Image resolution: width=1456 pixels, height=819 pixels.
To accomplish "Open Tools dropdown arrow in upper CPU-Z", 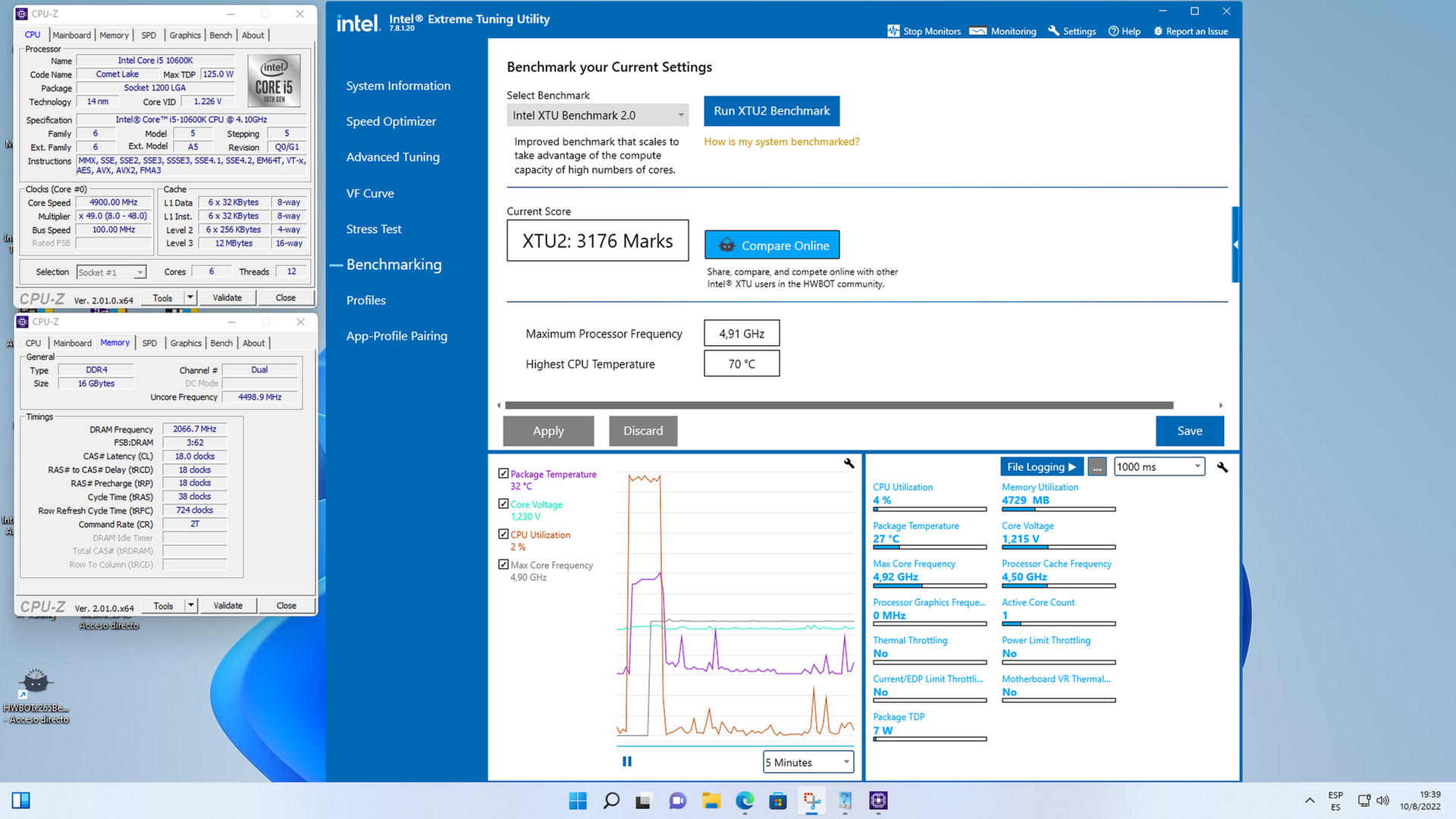I will tap(190, 297).
